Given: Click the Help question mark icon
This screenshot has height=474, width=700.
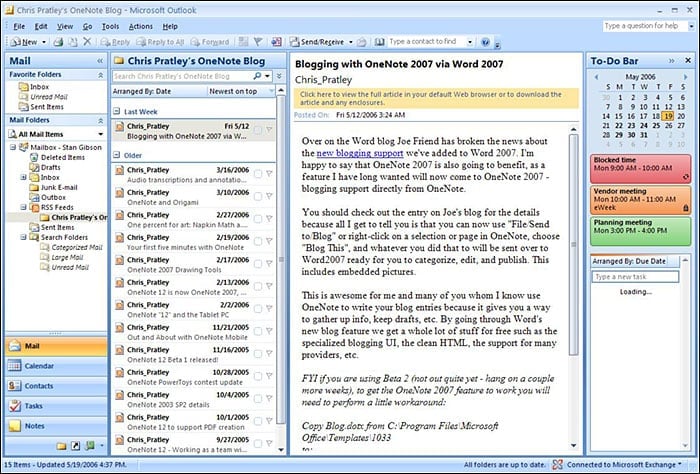Looking at the screenshot, I should click(x=485, y=42).
